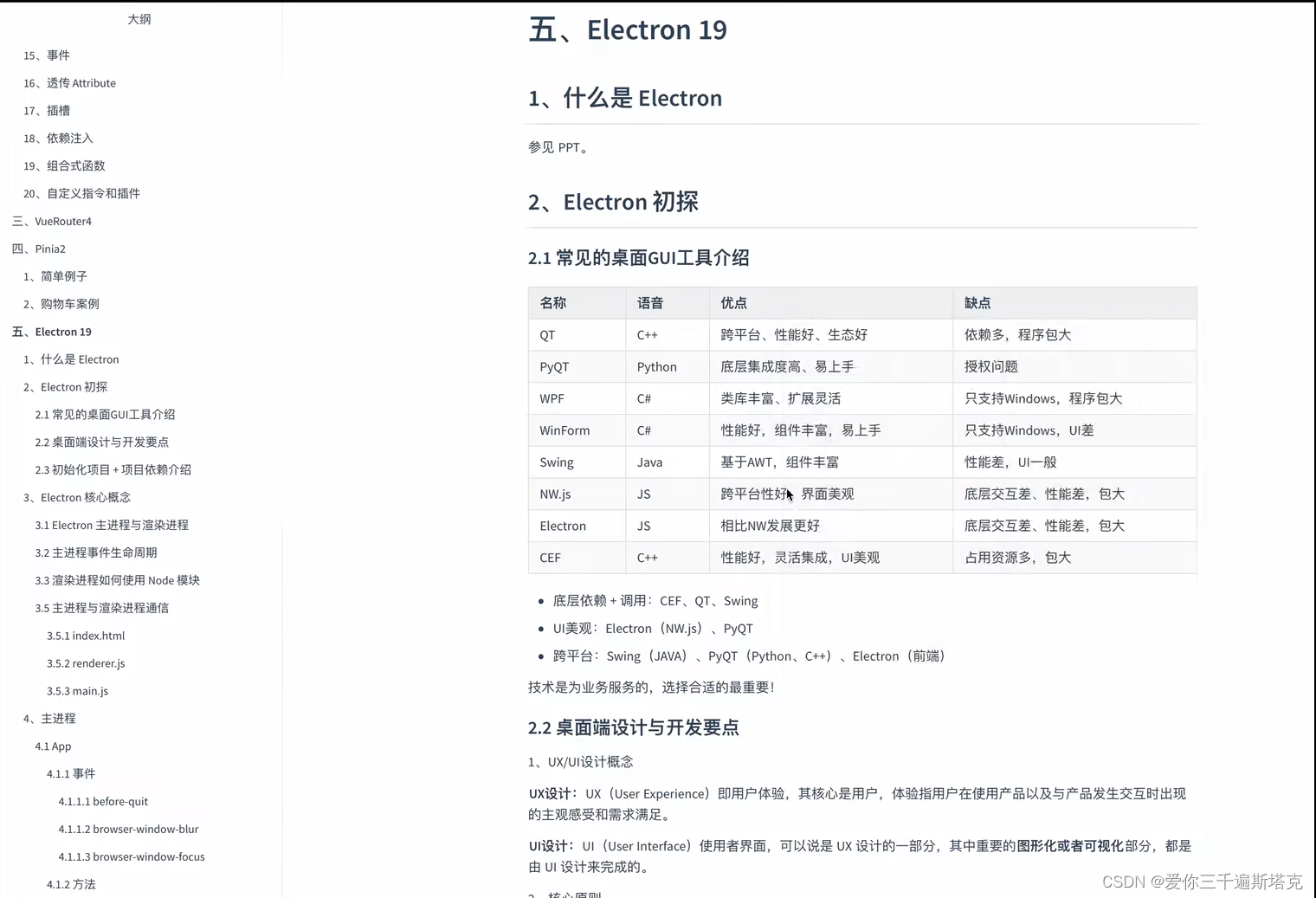Select "19、组合式函数" in the outline

pos(71,165)
